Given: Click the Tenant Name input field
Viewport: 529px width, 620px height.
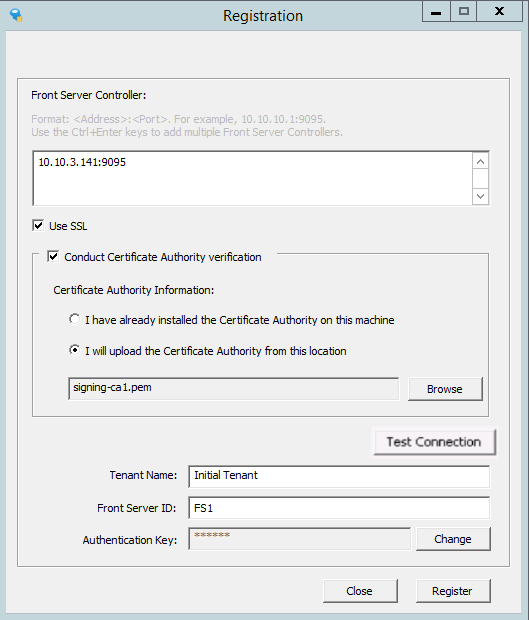Looking at the screenshot, I should 339,476.
